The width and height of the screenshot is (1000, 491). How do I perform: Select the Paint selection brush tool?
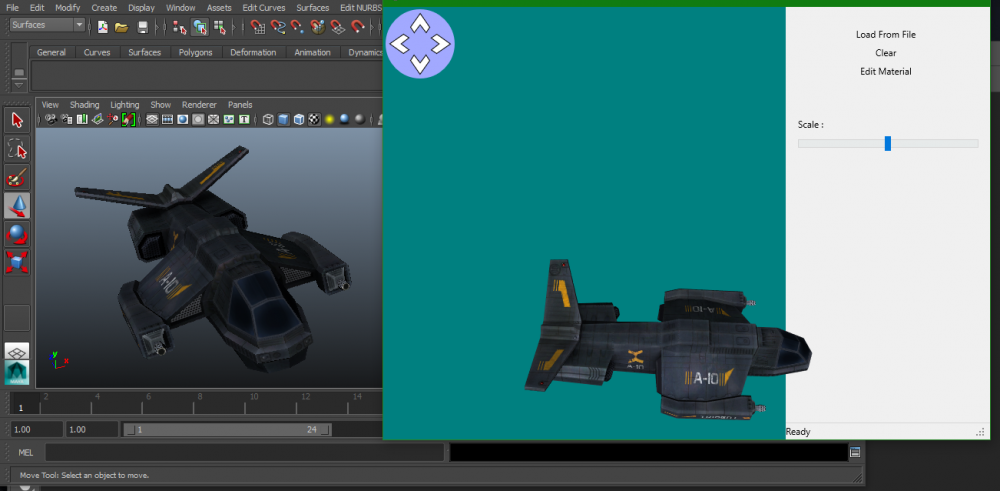tap(17, 177)
